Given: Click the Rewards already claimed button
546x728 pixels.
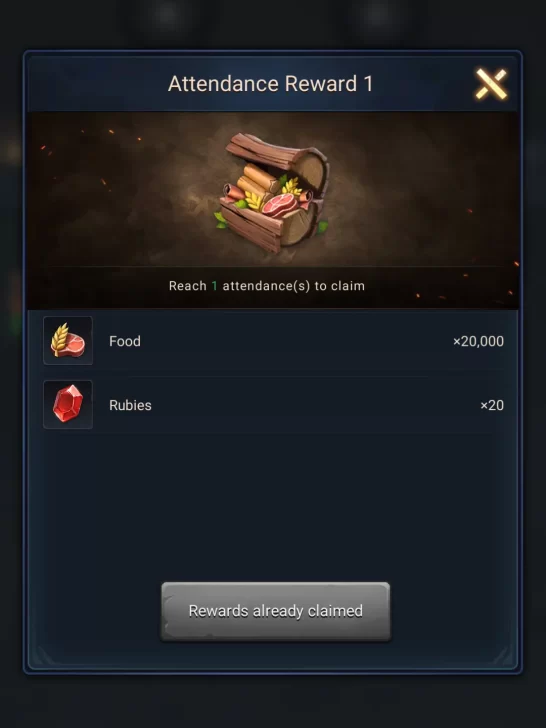Looking at the screenshot, I should point(276,611).
